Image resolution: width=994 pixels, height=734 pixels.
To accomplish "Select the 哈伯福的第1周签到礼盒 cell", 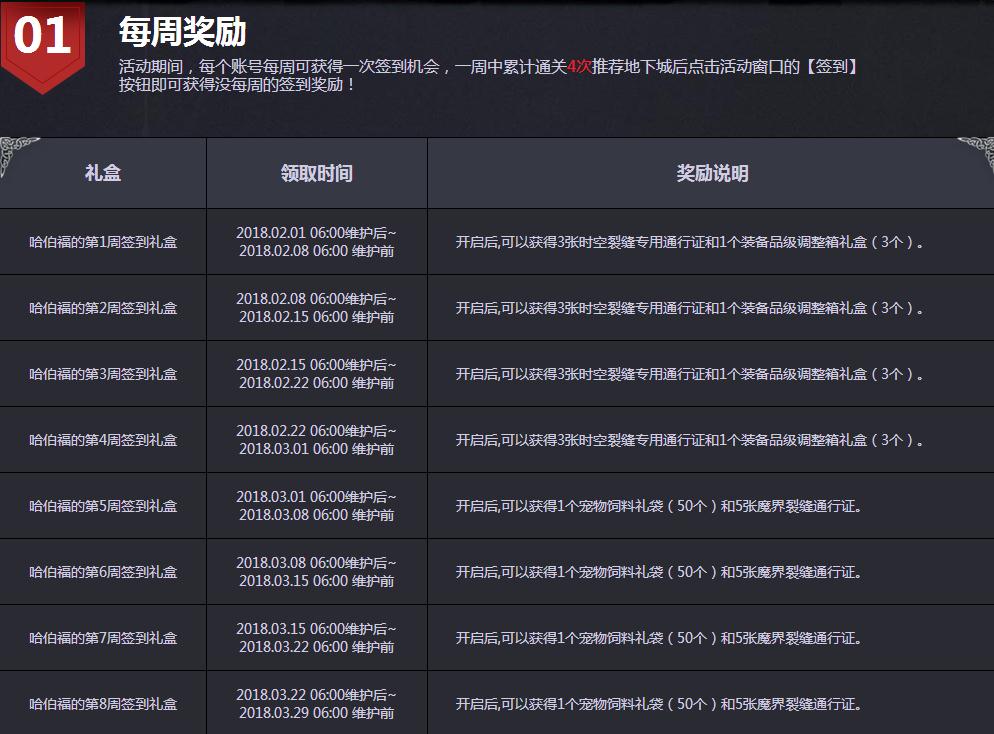I will [x=103, y=242].
